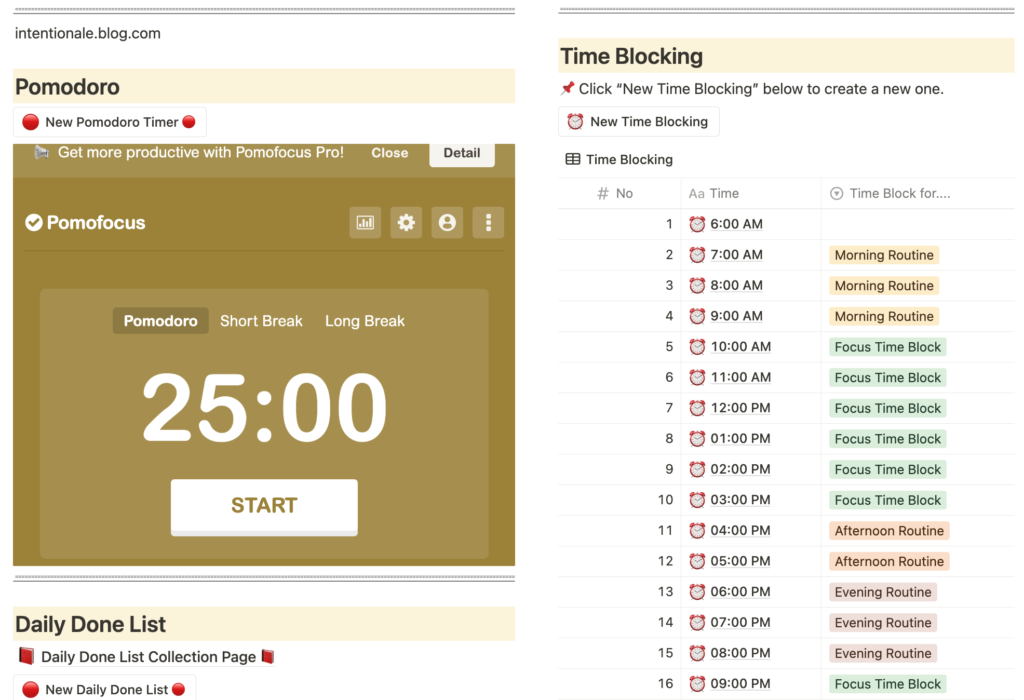
Task: Open the 04:00 PM time entry
Action: [740, 531]
